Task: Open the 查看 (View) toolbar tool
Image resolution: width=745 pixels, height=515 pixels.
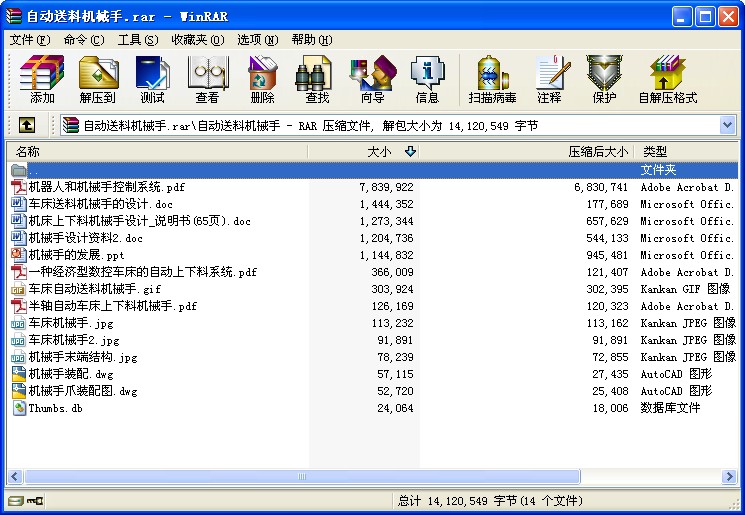Action: pyautogui.click(x=207, y=79)
